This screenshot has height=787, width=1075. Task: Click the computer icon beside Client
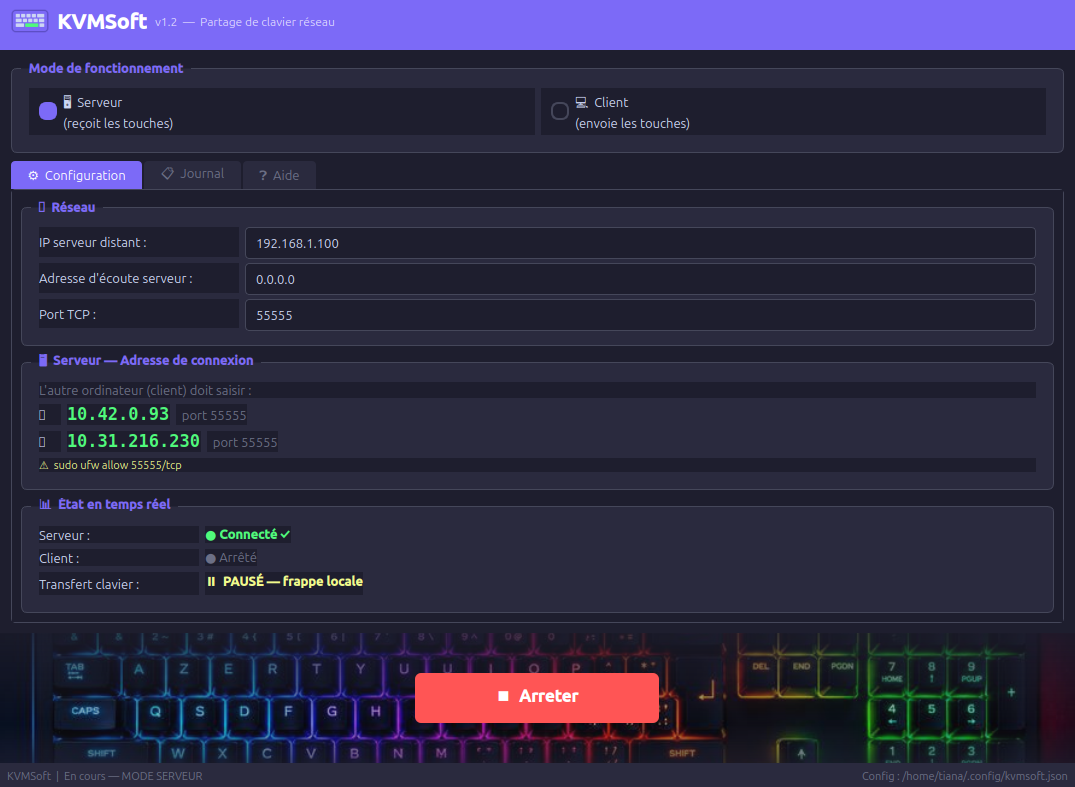(581, 102)
